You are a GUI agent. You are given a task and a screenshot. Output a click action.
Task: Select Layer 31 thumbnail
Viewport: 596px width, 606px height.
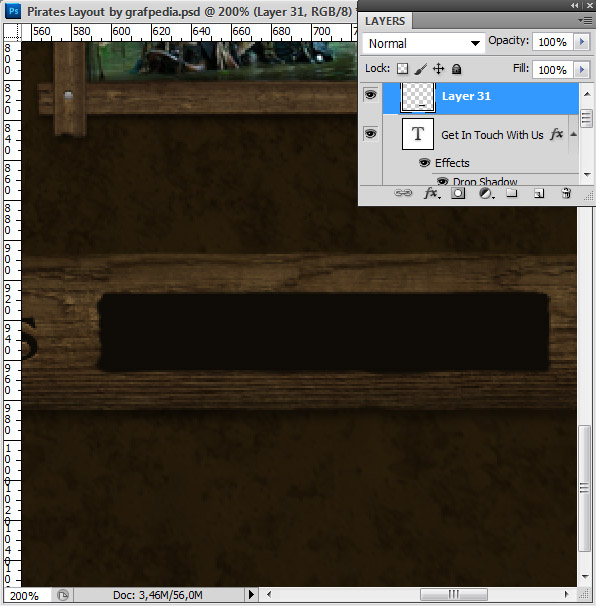[418, 97]
